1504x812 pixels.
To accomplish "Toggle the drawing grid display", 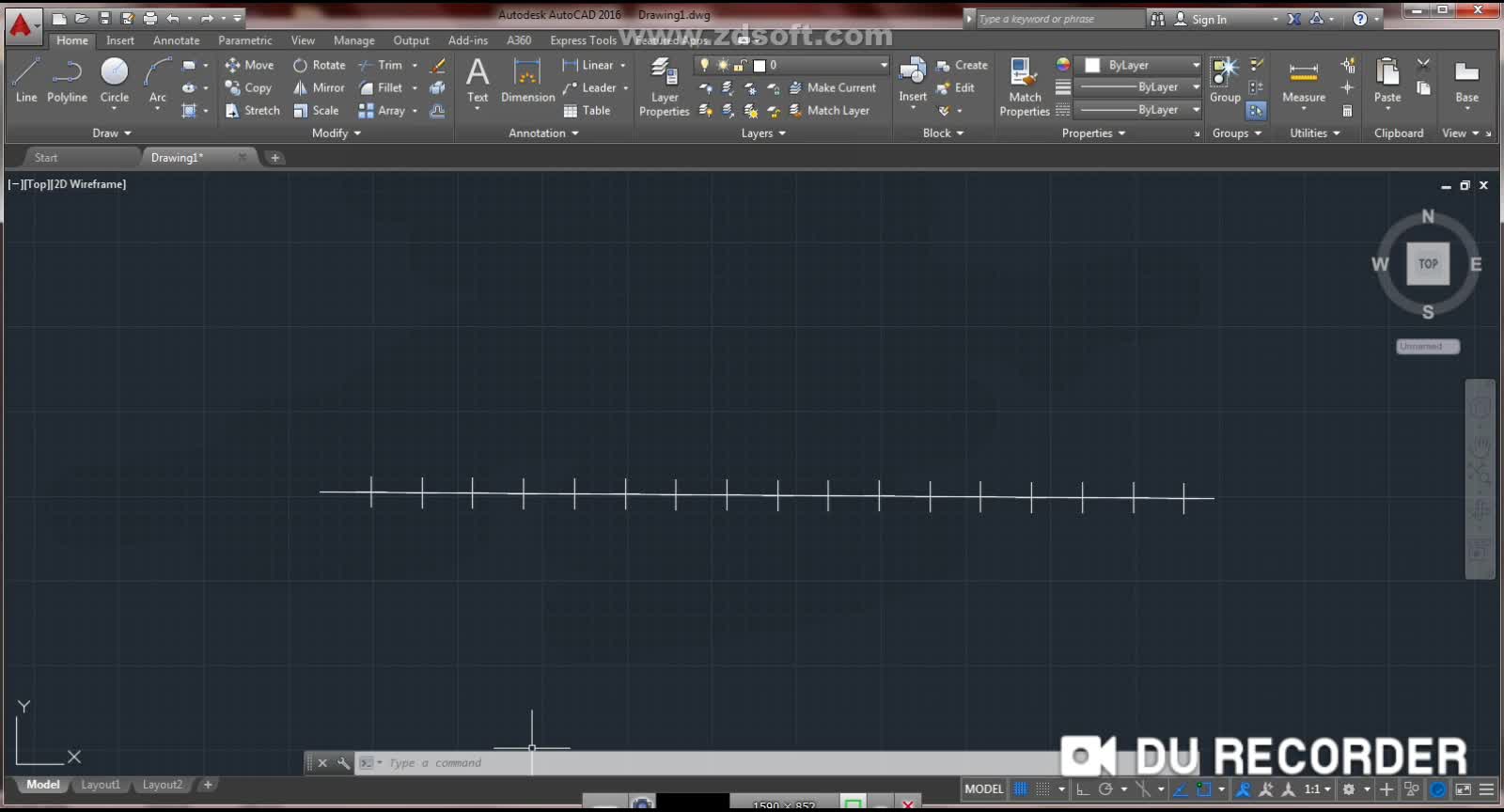I will click(1021, 789).
